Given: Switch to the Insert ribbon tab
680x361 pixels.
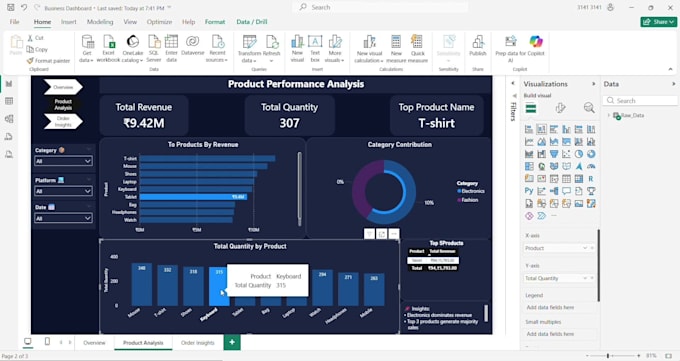Looking at the screenshot, I should coord(69,22).
